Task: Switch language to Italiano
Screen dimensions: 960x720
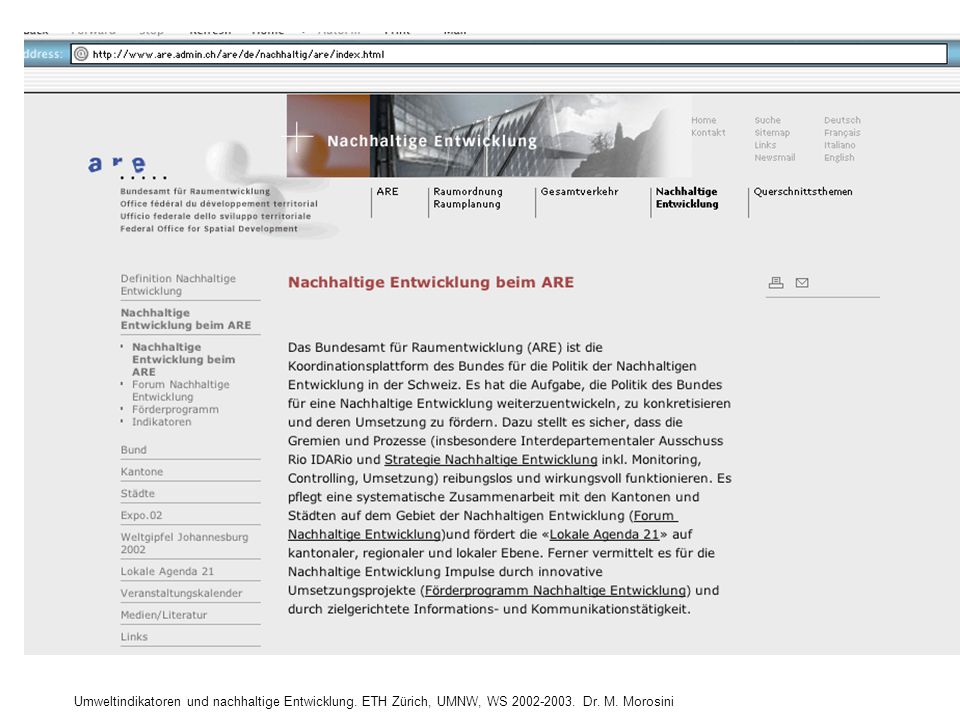Action: pos(839,145)
